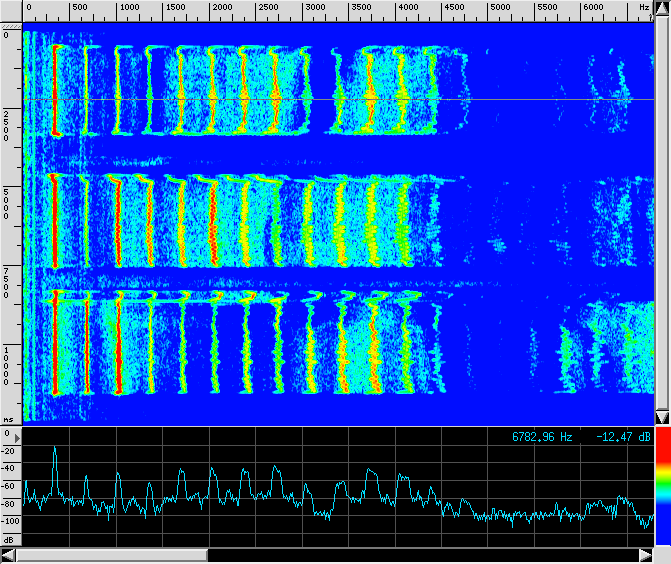Click the vertical scrollbar down arrow
Screen dimensions: 671x564
pos(662,416)
